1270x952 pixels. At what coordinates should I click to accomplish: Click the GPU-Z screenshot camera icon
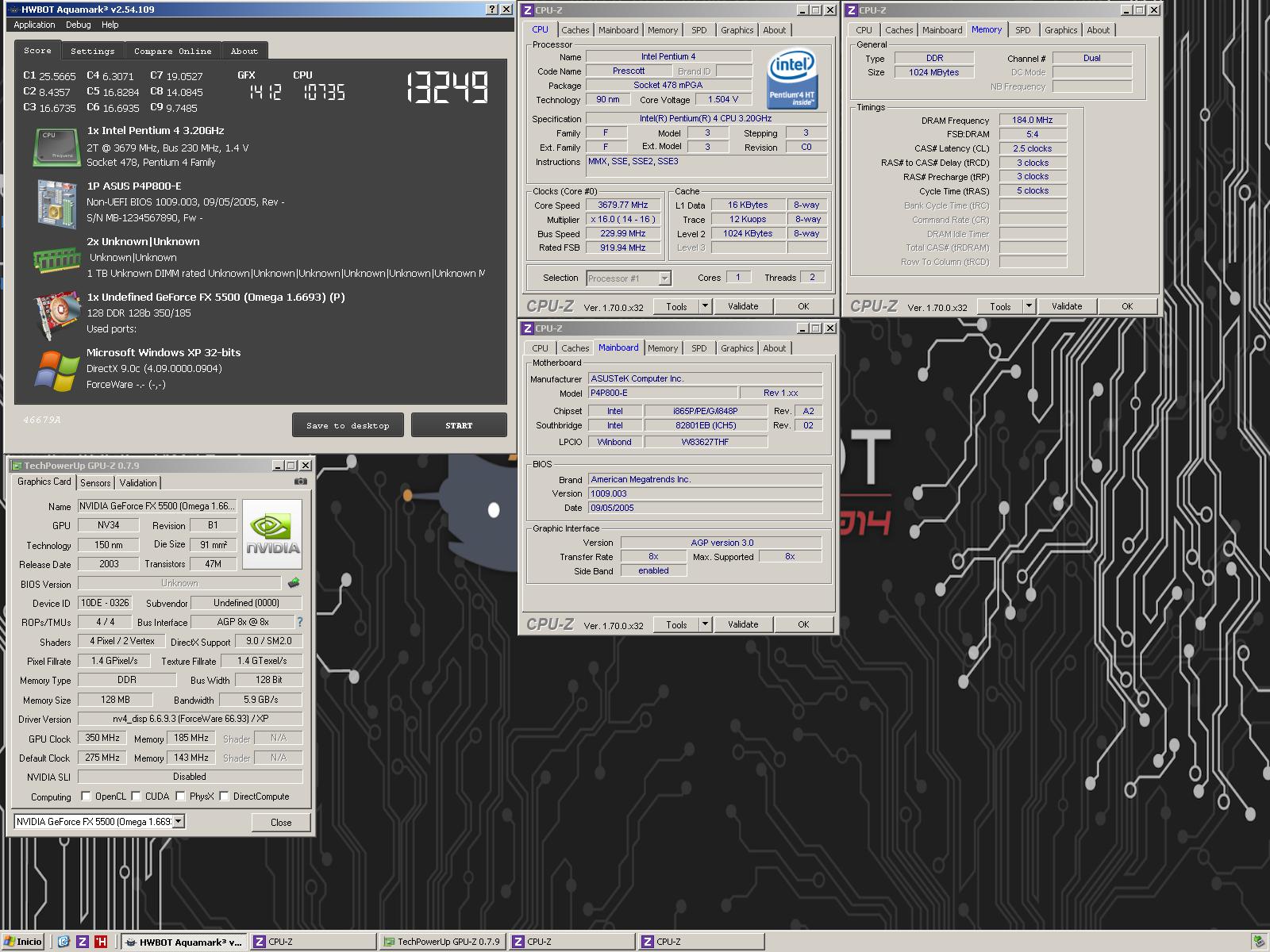[301, 482]
